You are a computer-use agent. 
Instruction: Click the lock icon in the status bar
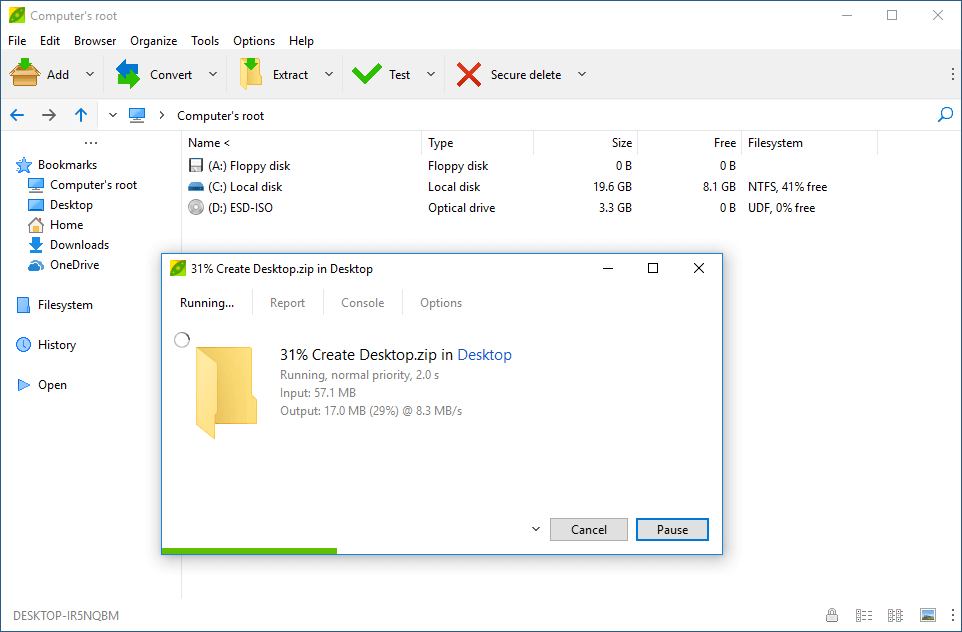pyautogui.click(x=832, y=615)
